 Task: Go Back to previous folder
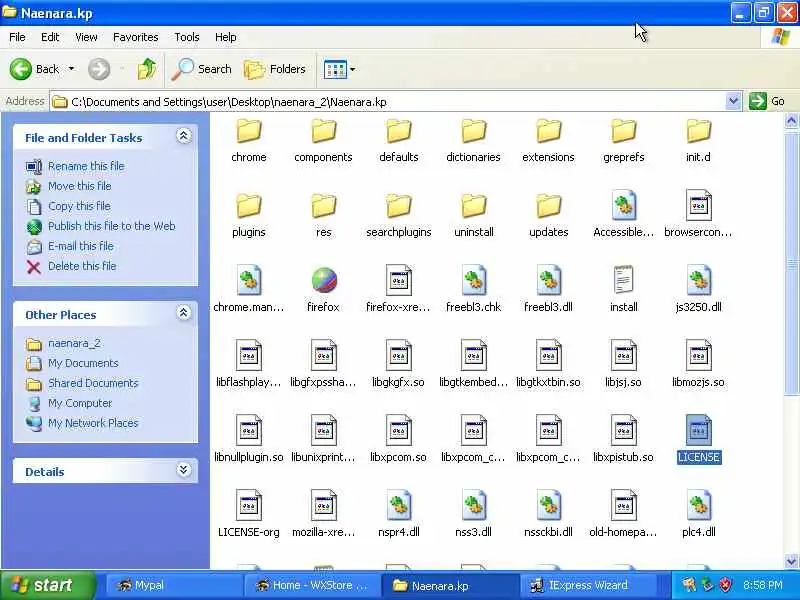35,69
